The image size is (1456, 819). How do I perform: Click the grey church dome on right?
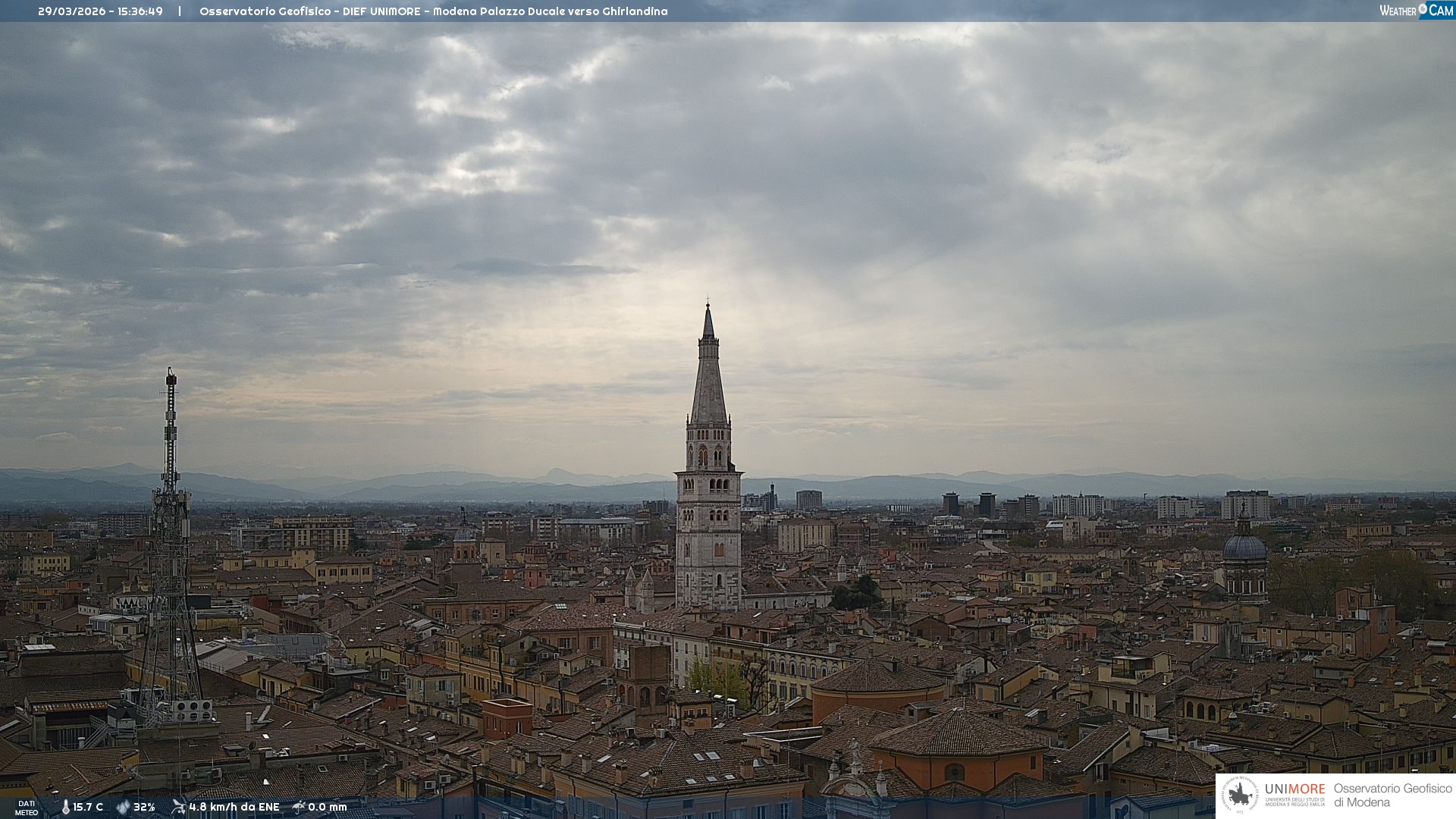[x=1244, y=548]
